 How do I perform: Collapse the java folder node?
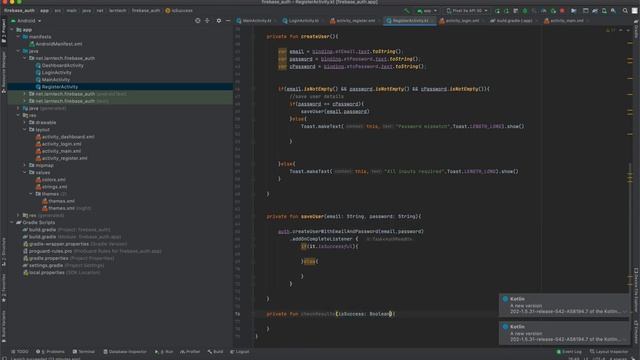(18, 51)
